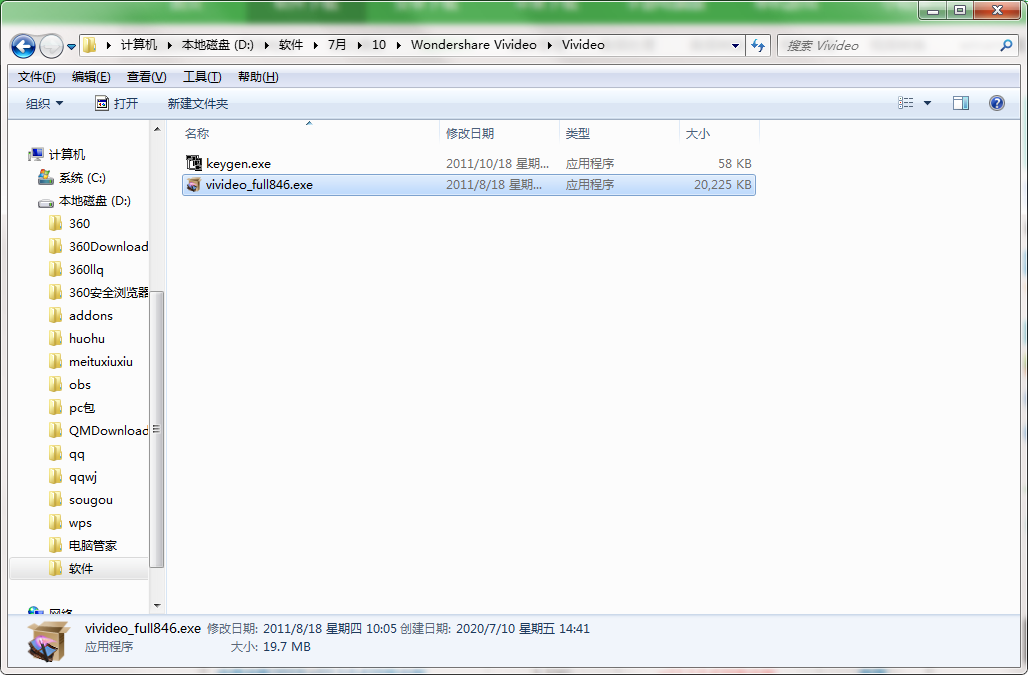1028x675 pixels.
Task: Open the 编辑(E) menu
Action: (91, 77)
